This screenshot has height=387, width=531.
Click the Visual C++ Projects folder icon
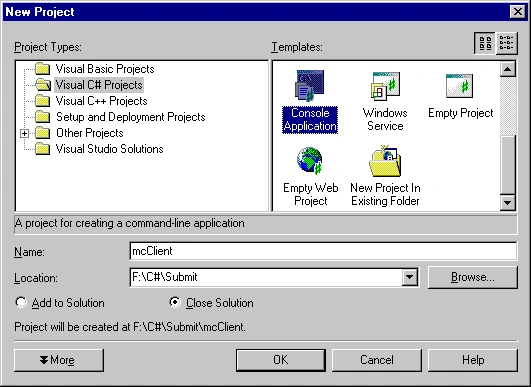pyautogui.click(x=43, y=101)
